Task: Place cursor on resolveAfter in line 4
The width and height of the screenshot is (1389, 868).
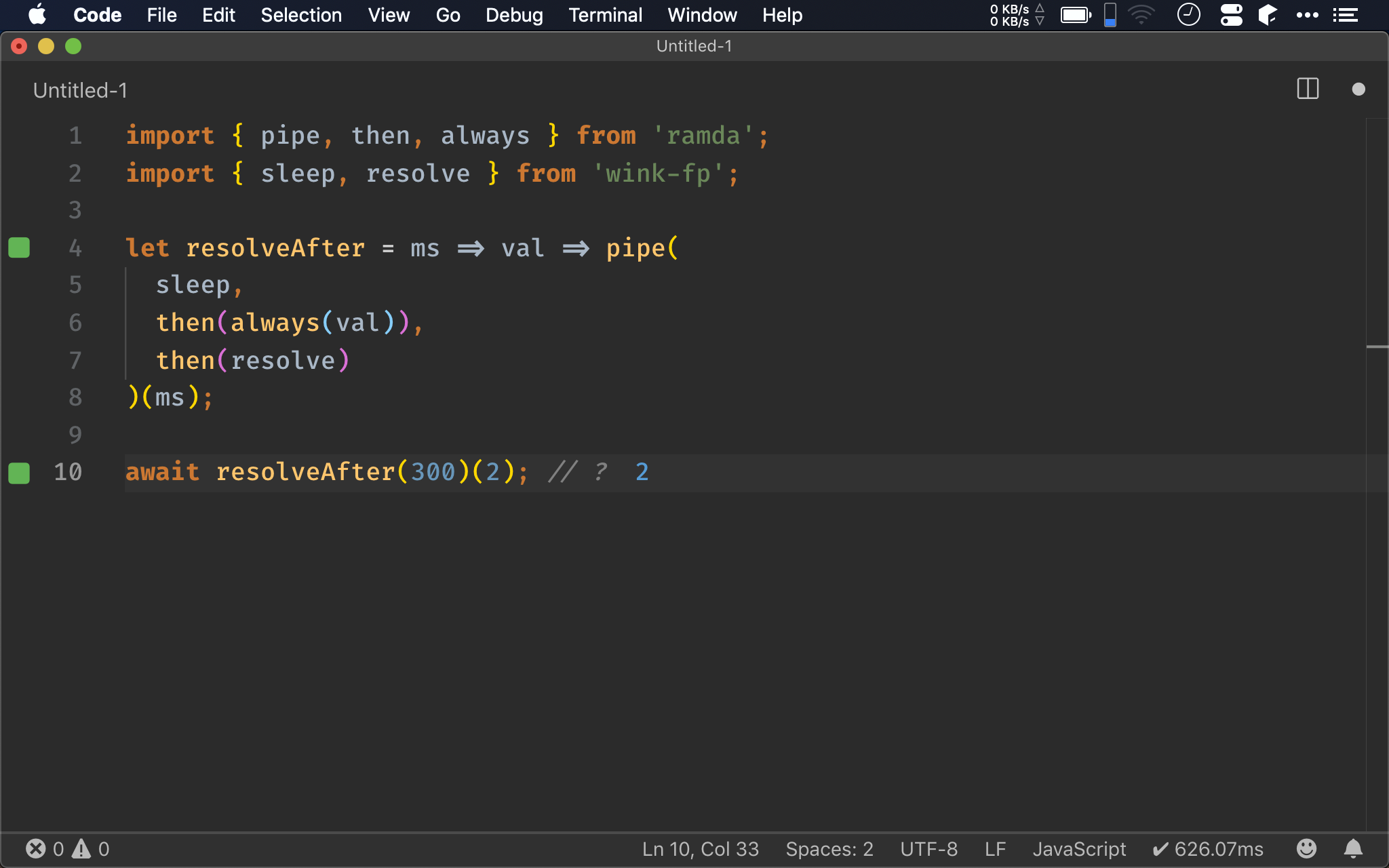Action: click(x=275, y=248)
